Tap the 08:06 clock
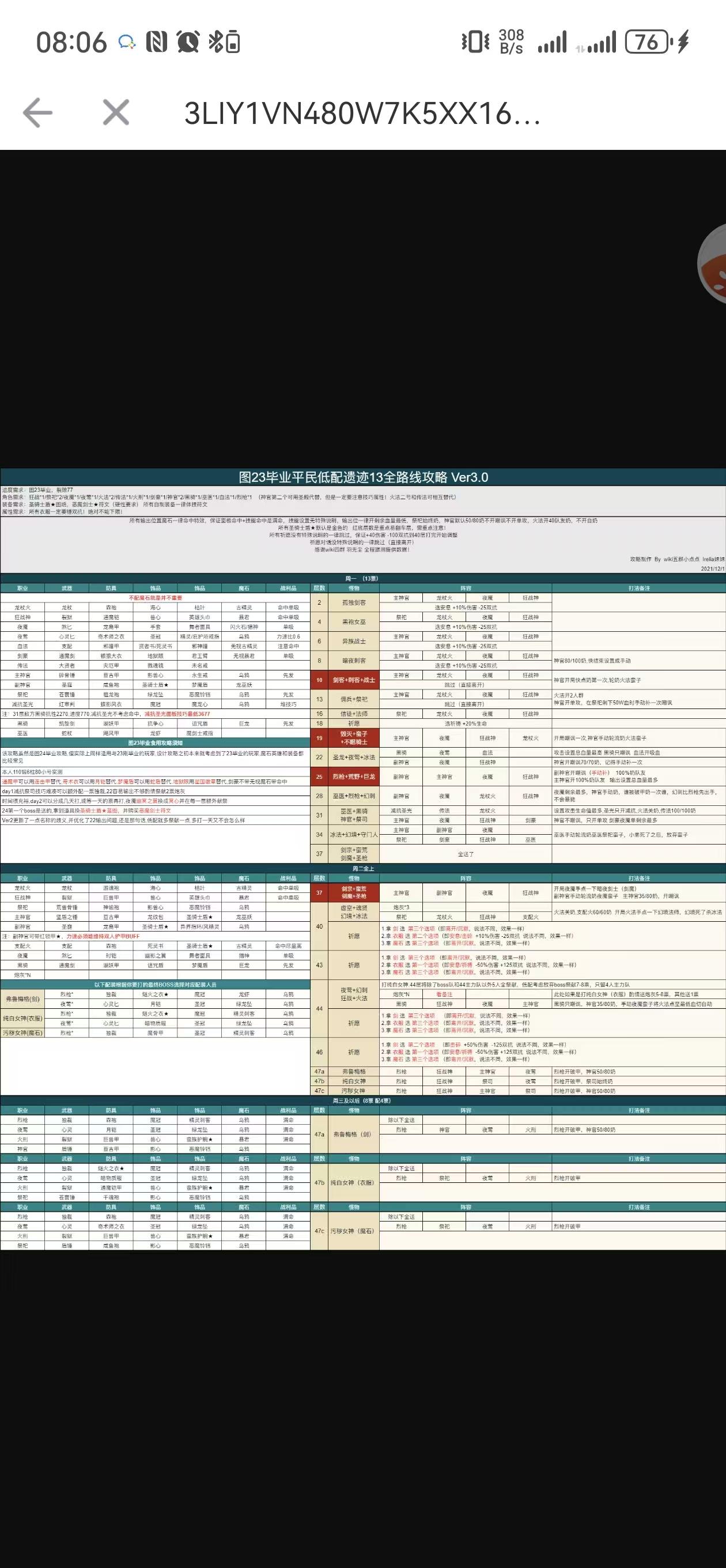726x1568 pixels. [x=71, y=42]
